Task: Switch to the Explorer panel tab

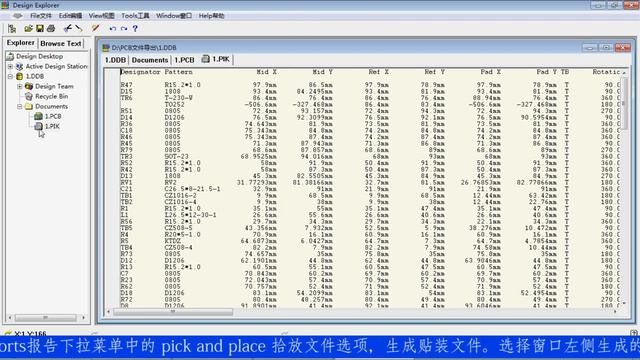Action: tap(20, 43)
